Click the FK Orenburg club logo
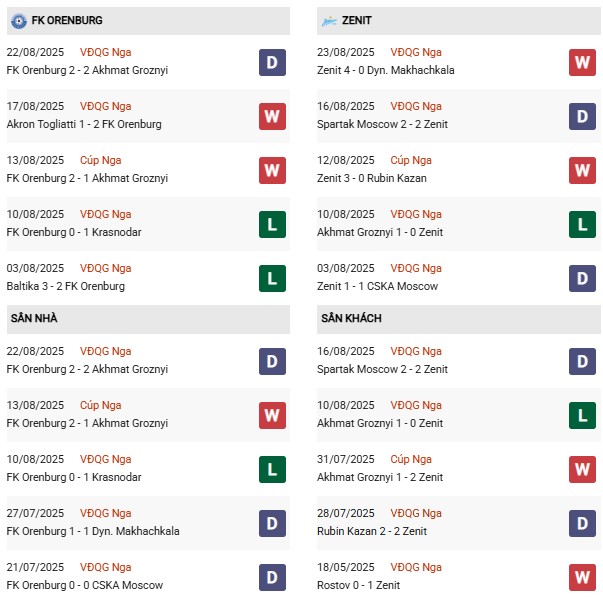The image size is (603, 603). pos(18,21)
